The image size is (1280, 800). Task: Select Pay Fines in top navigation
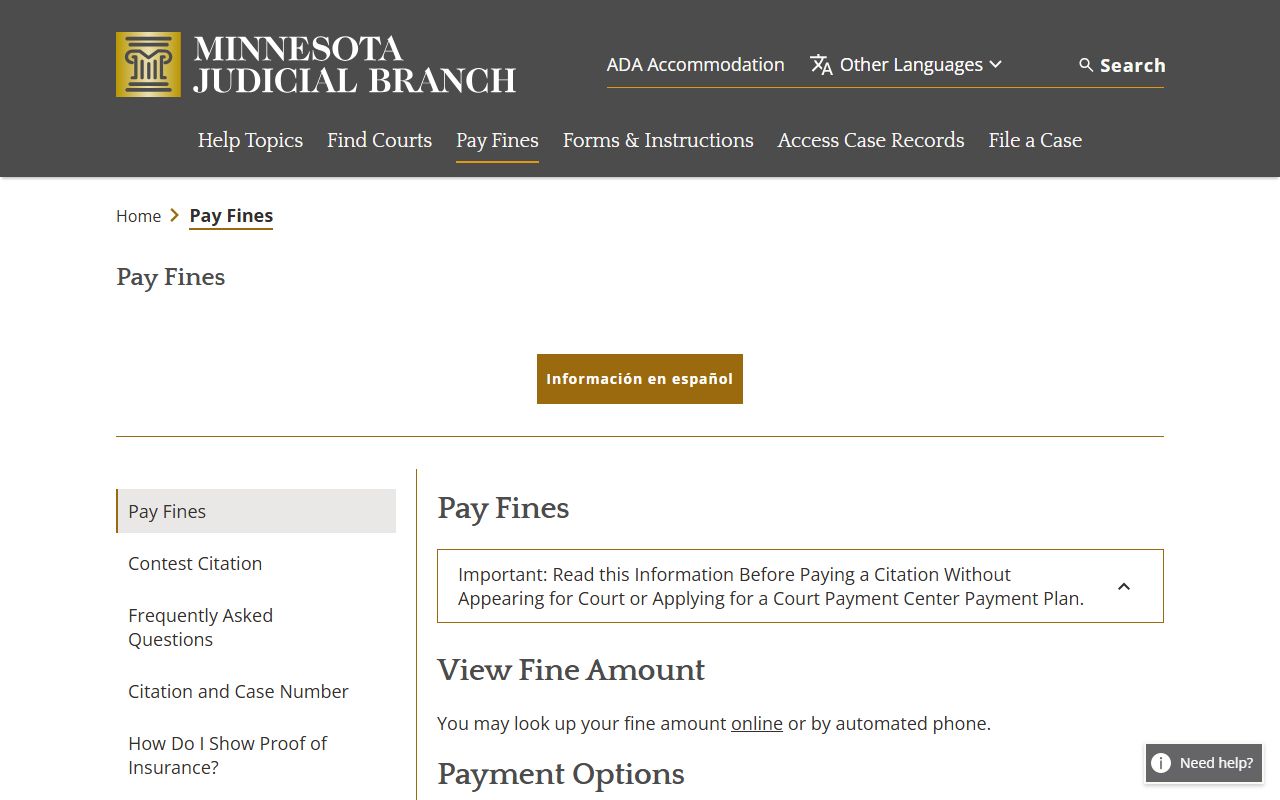pyautogui.click(x=497, y=140)
